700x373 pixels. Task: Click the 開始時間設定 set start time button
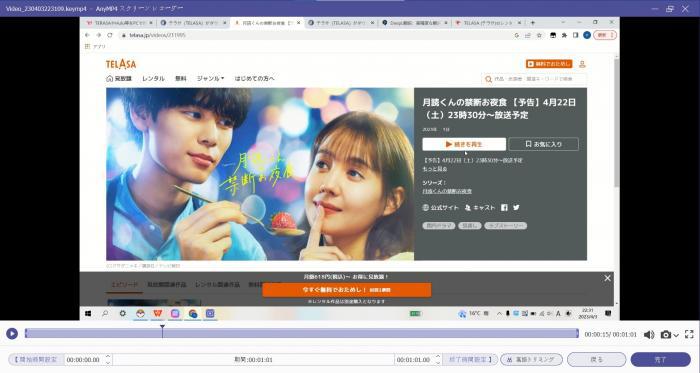coord(36,359)
